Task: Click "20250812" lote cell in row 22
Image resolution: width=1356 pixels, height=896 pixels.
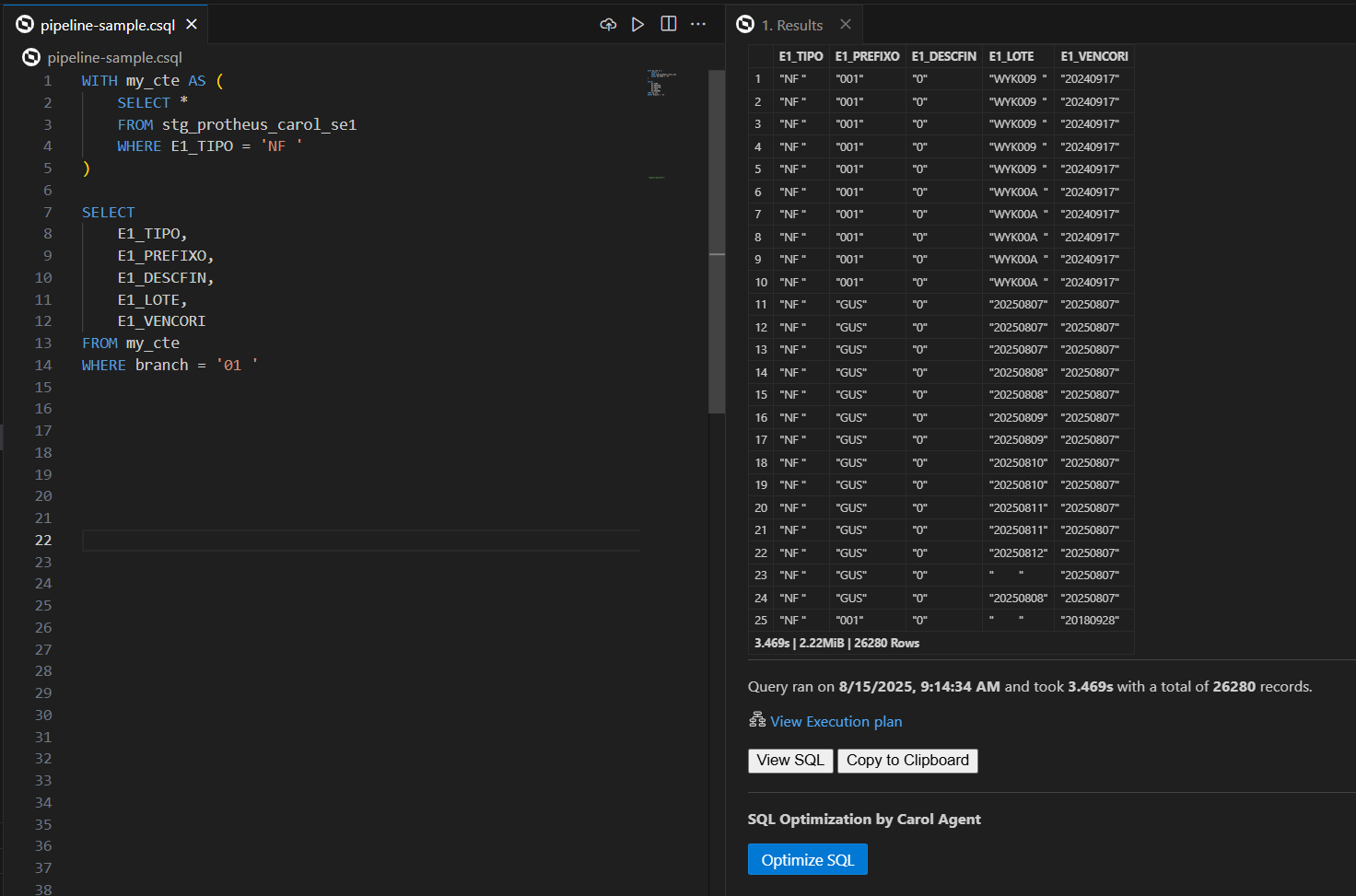Action: pyautogui.click(x=1018, y=553)
